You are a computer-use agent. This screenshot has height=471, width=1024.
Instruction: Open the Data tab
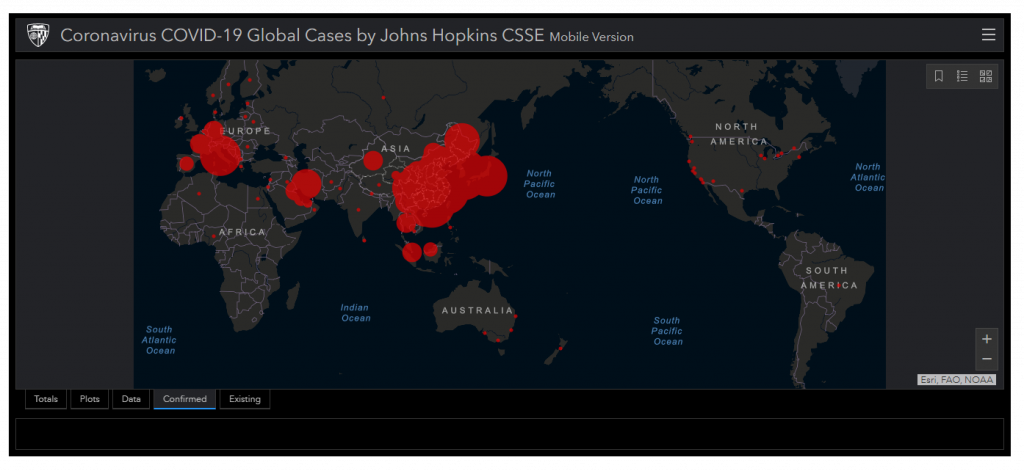pos(131,399)
